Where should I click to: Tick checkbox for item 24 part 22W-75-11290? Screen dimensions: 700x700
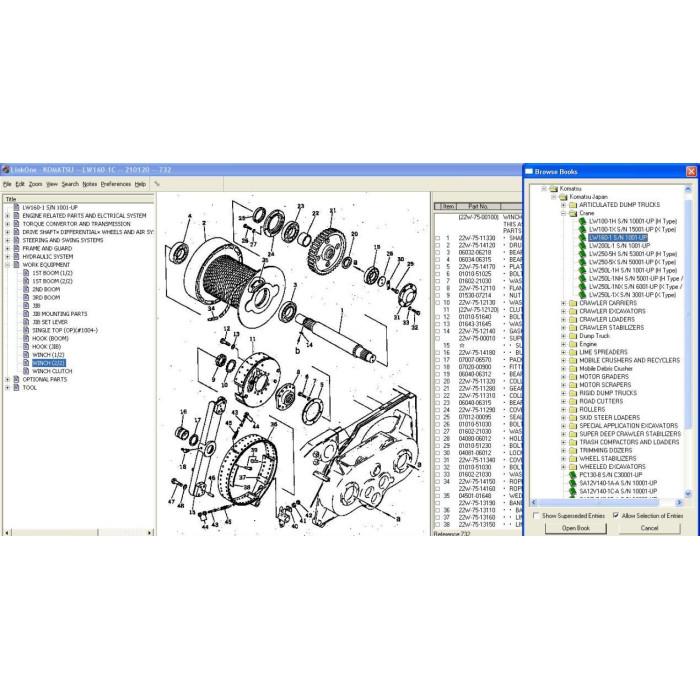(x=438, y=410)
